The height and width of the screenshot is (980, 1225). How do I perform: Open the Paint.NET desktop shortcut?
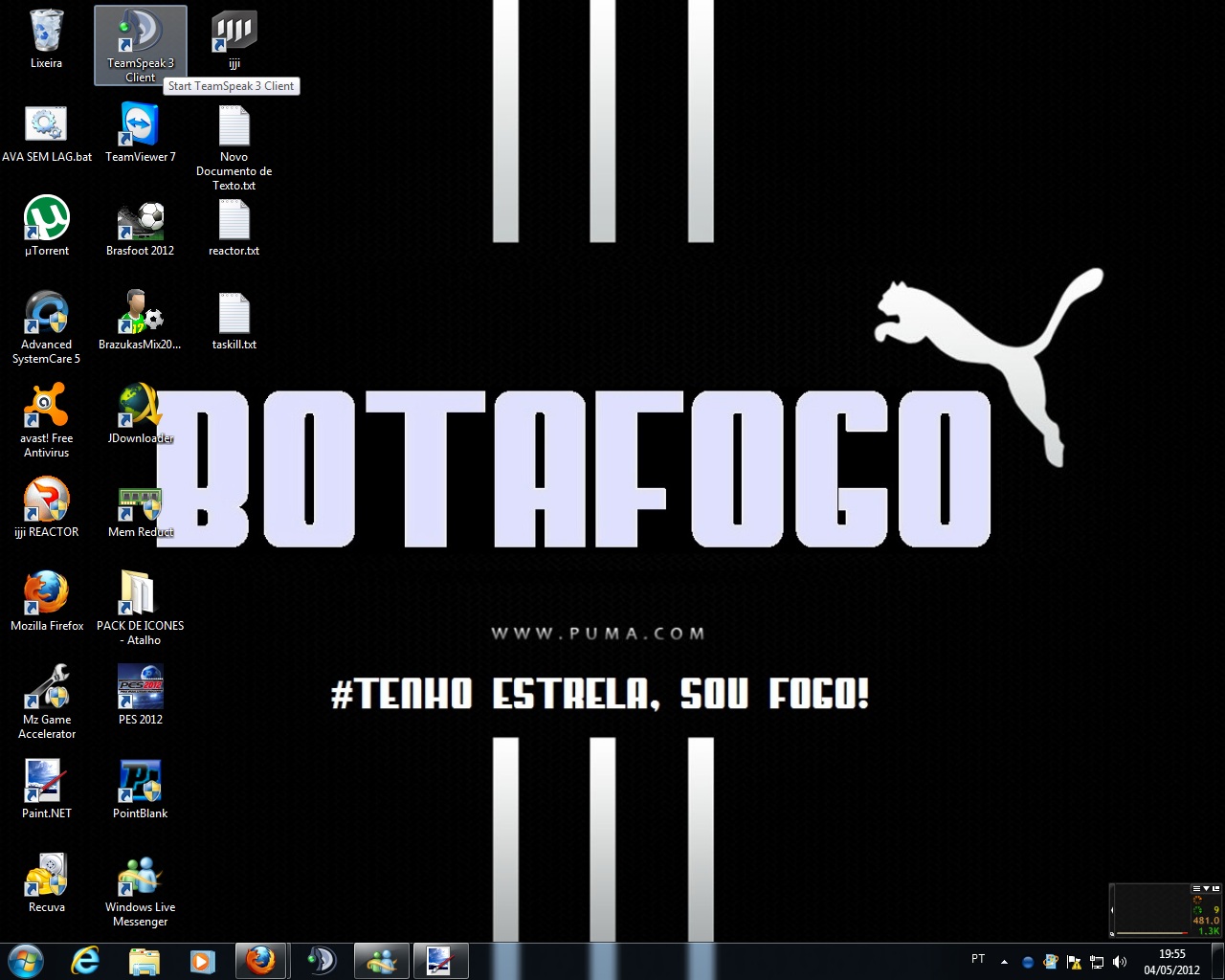(46, 783)
